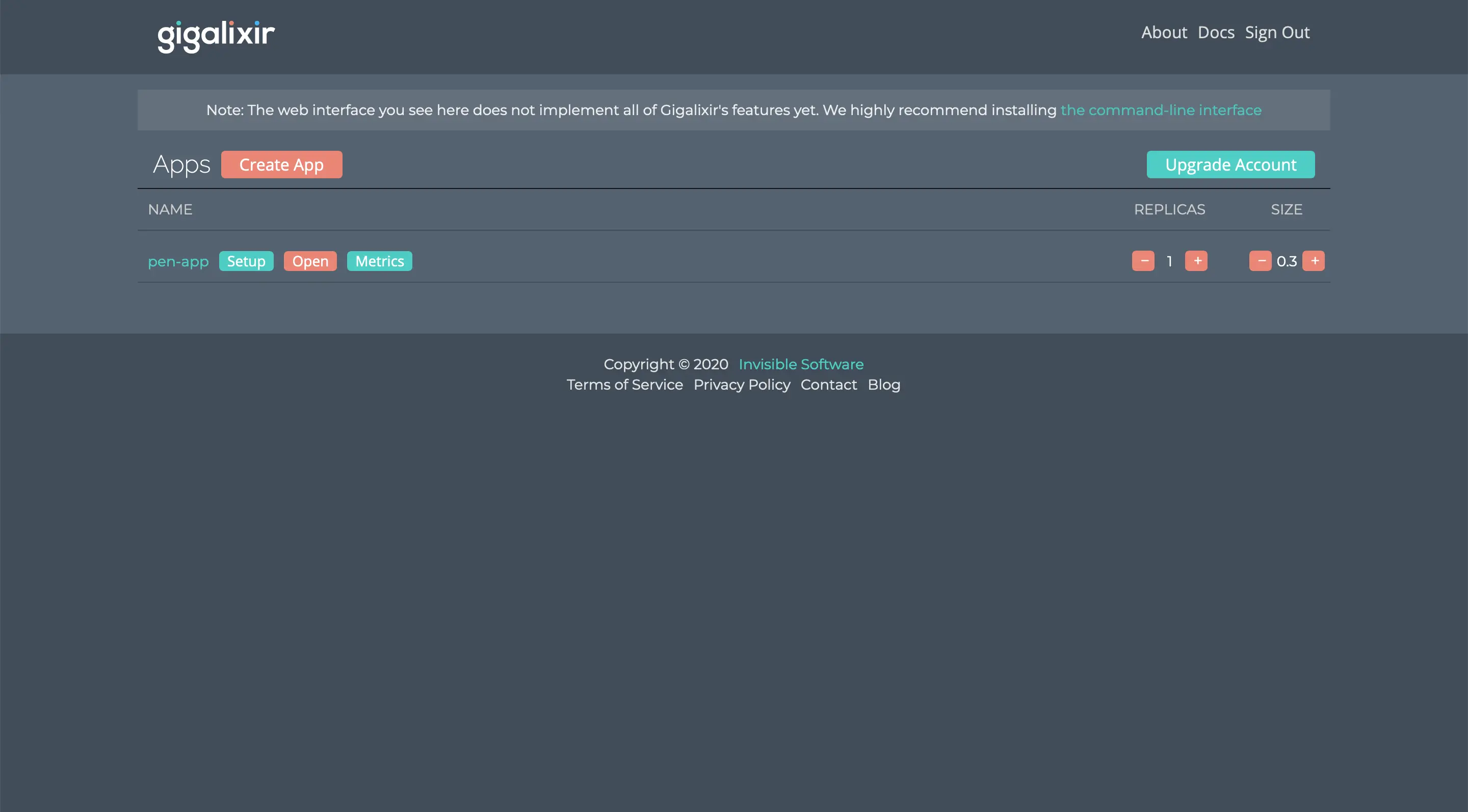This screenshot has height=812, width=1468.
Task: Increase replicas with the plus button
Action: point(1196,261)
